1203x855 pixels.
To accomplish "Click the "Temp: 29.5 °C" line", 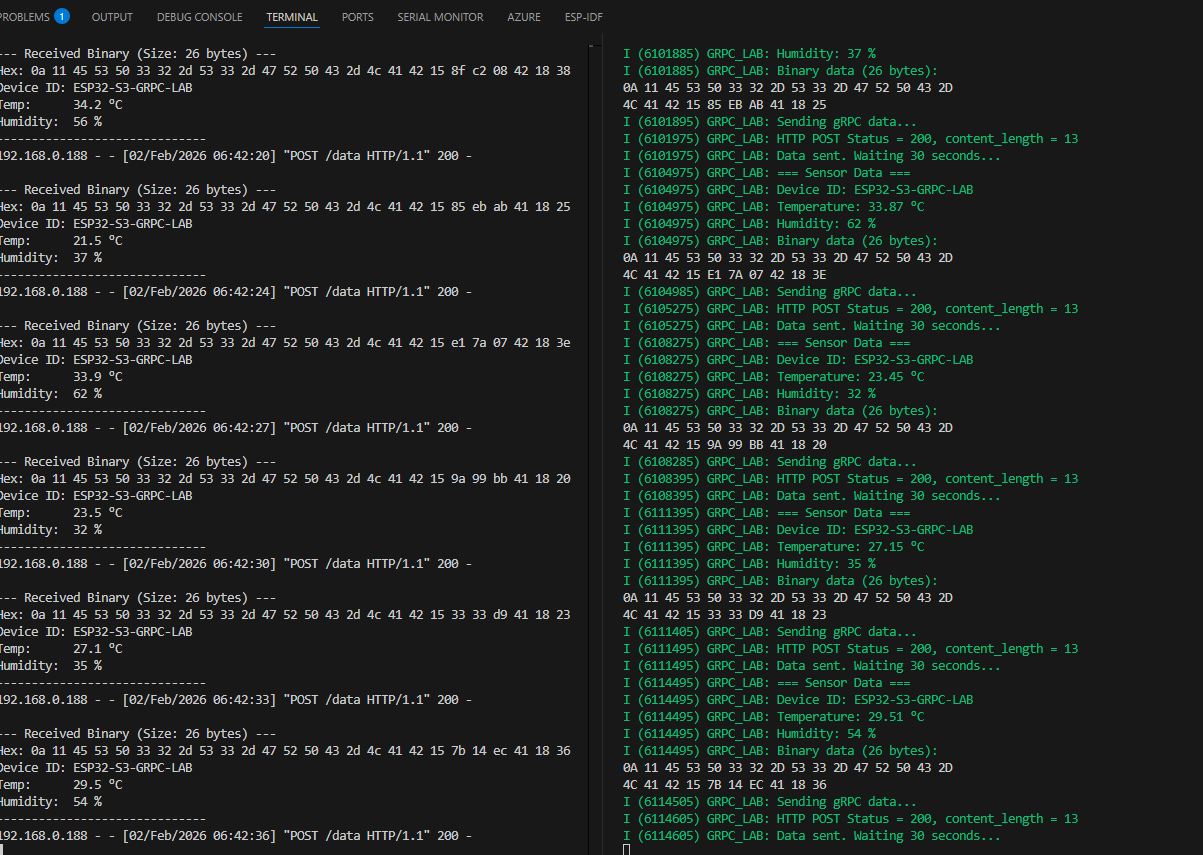I will (61, 785).
